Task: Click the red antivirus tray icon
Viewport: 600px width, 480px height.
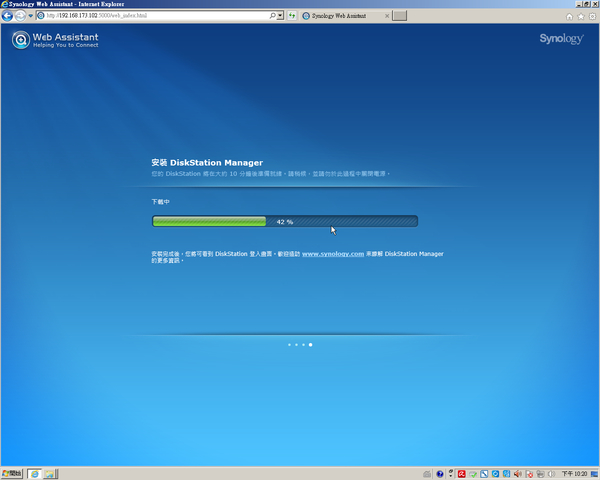Action: click(461, 474)
